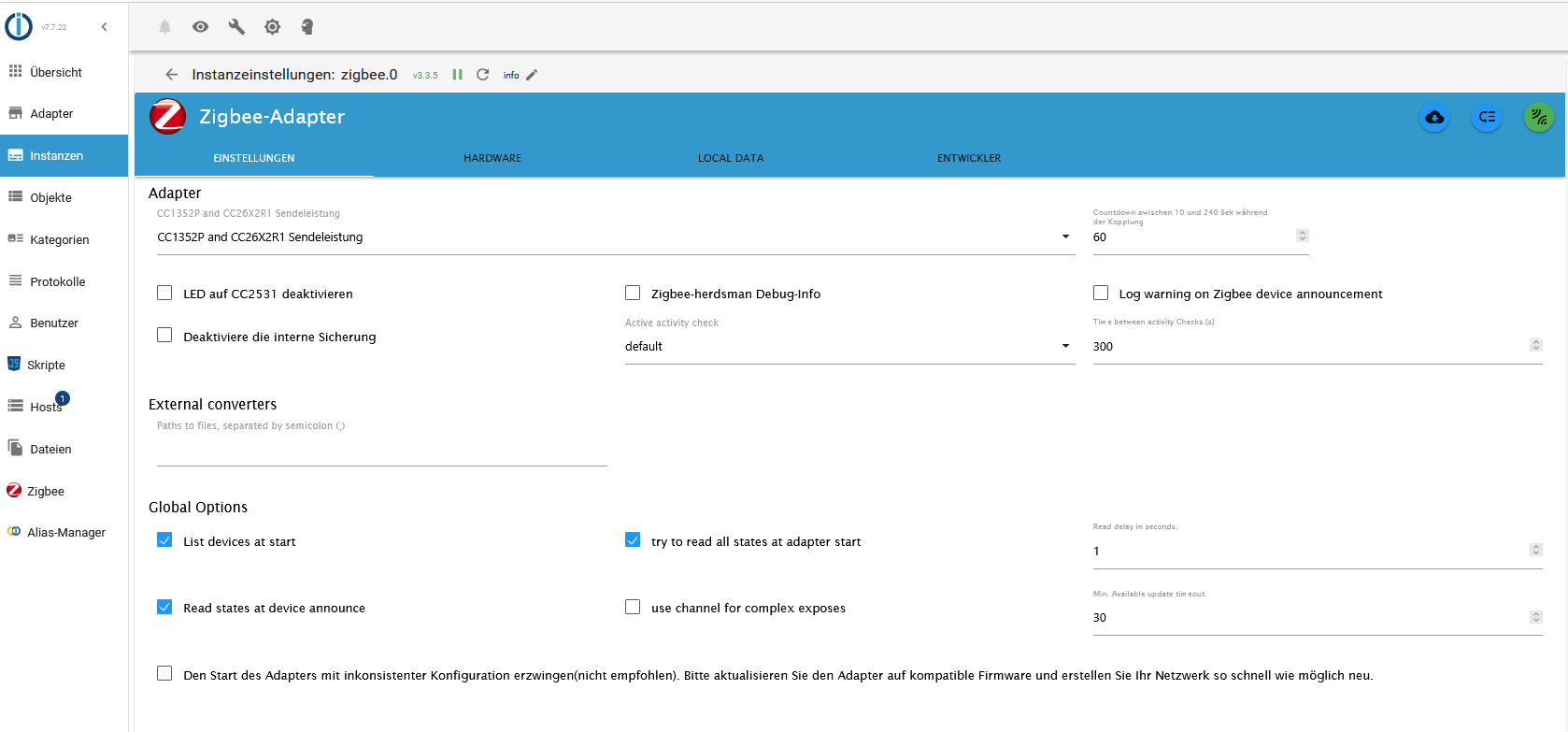
Task: Click the Global Options heading
Action: [198, 508]
